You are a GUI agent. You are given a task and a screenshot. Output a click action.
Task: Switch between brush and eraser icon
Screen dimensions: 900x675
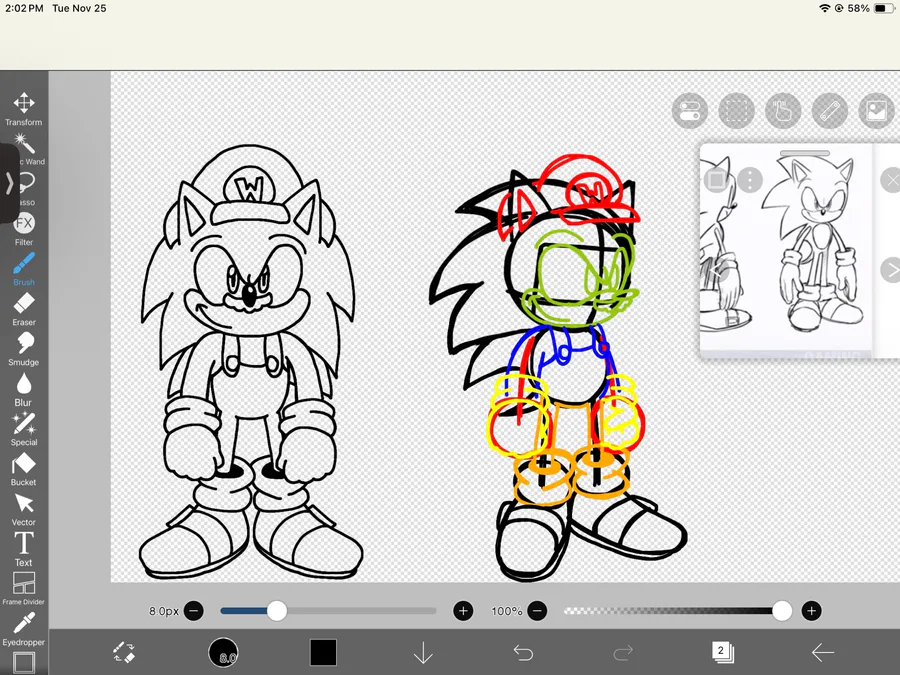(124, 653)
